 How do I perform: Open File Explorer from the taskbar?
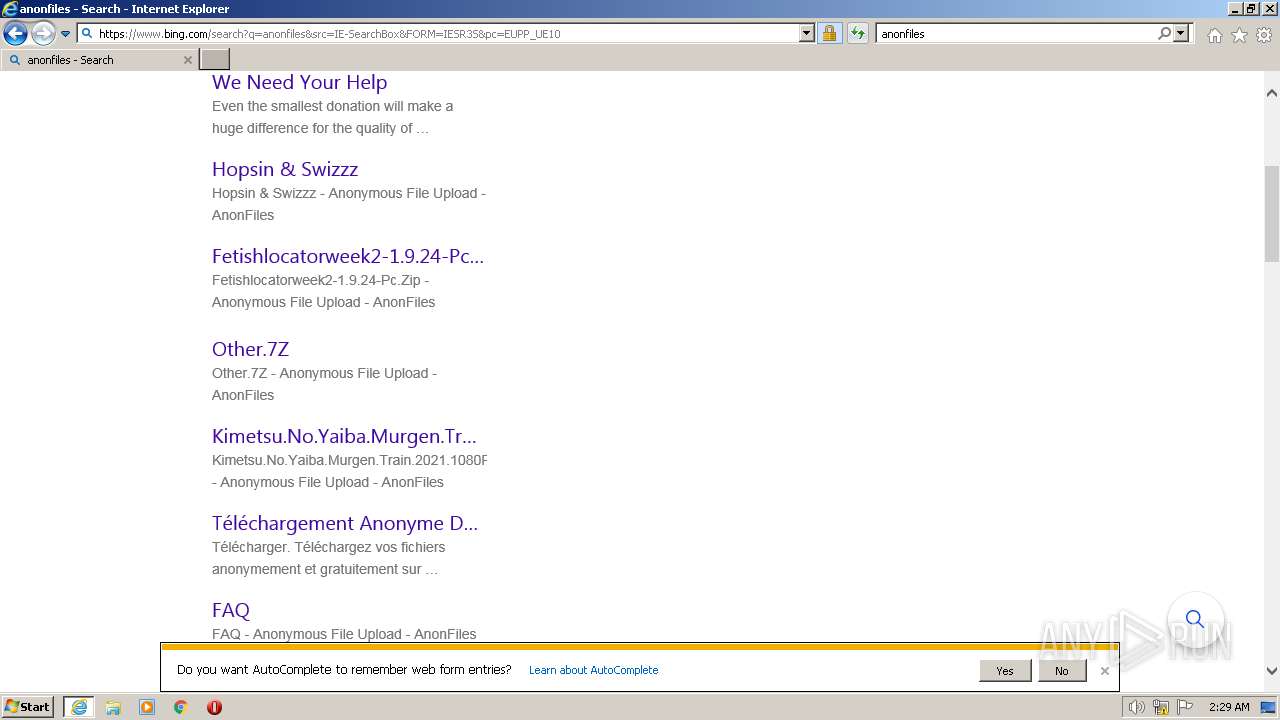113,707
